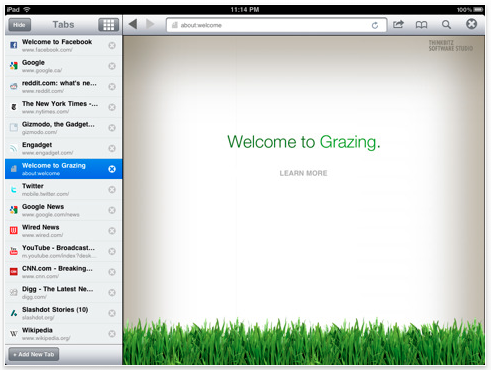The width and height of the screenshot is (491, 370).
Task: Switch to the Google News tab
Action: (63, 210)
